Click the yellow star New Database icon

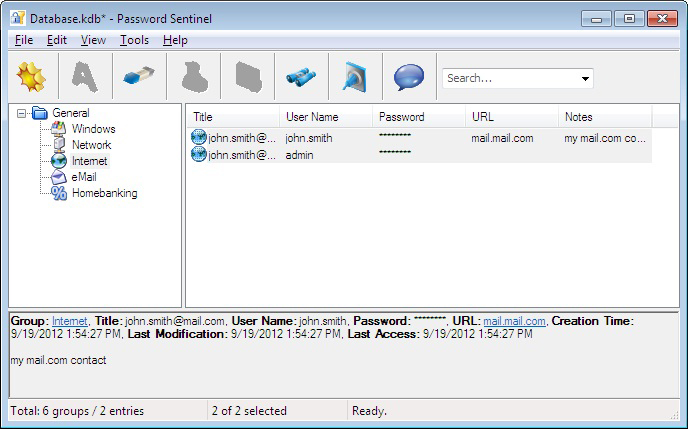click(31, 77)
